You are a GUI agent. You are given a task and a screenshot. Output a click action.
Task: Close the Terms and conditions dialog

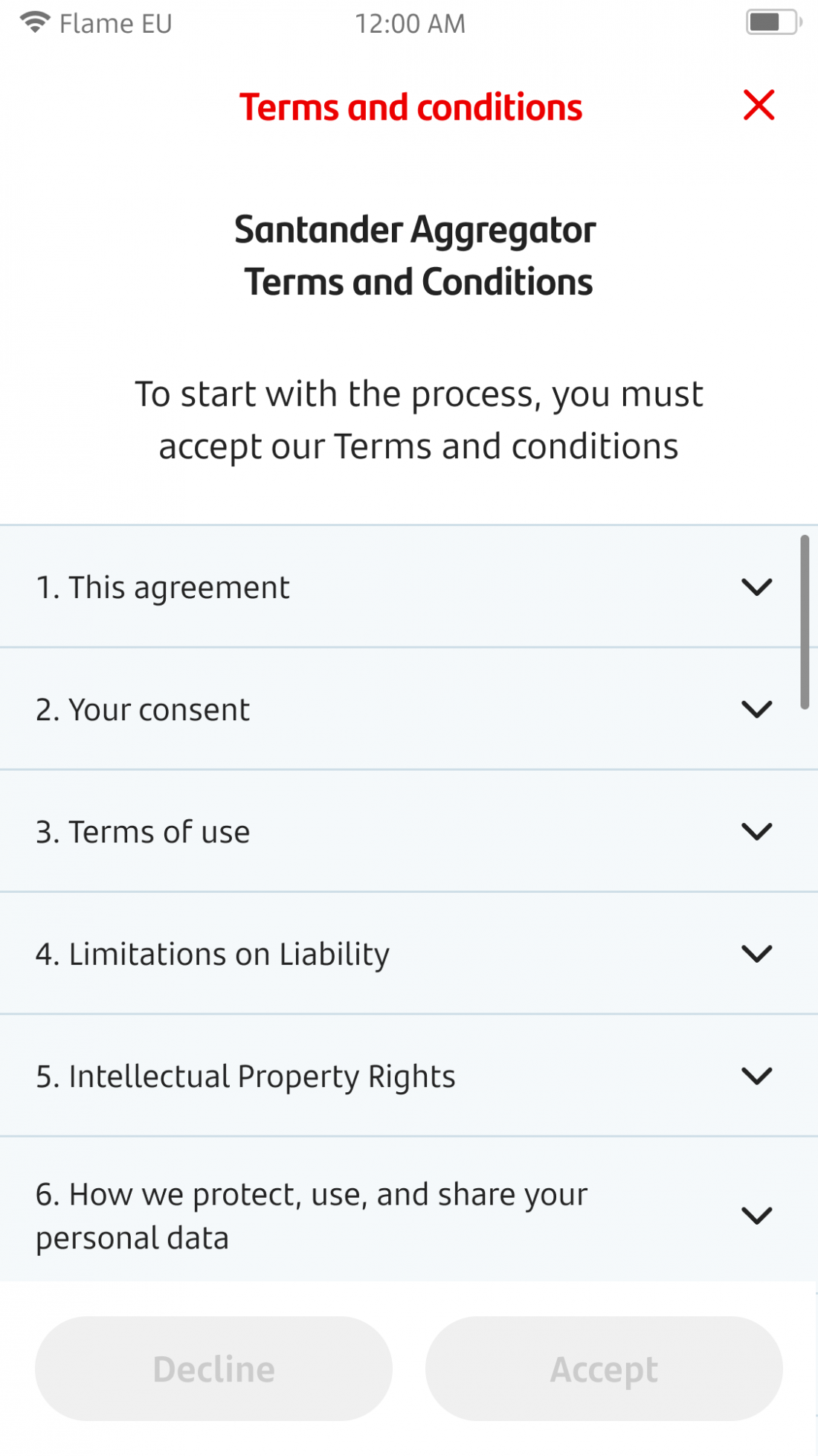tap(759, 105)
